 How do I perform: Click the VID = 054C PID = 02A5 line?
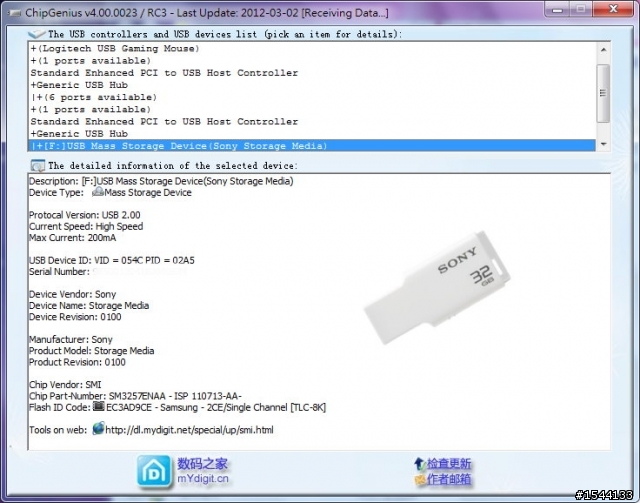point(112,260)
